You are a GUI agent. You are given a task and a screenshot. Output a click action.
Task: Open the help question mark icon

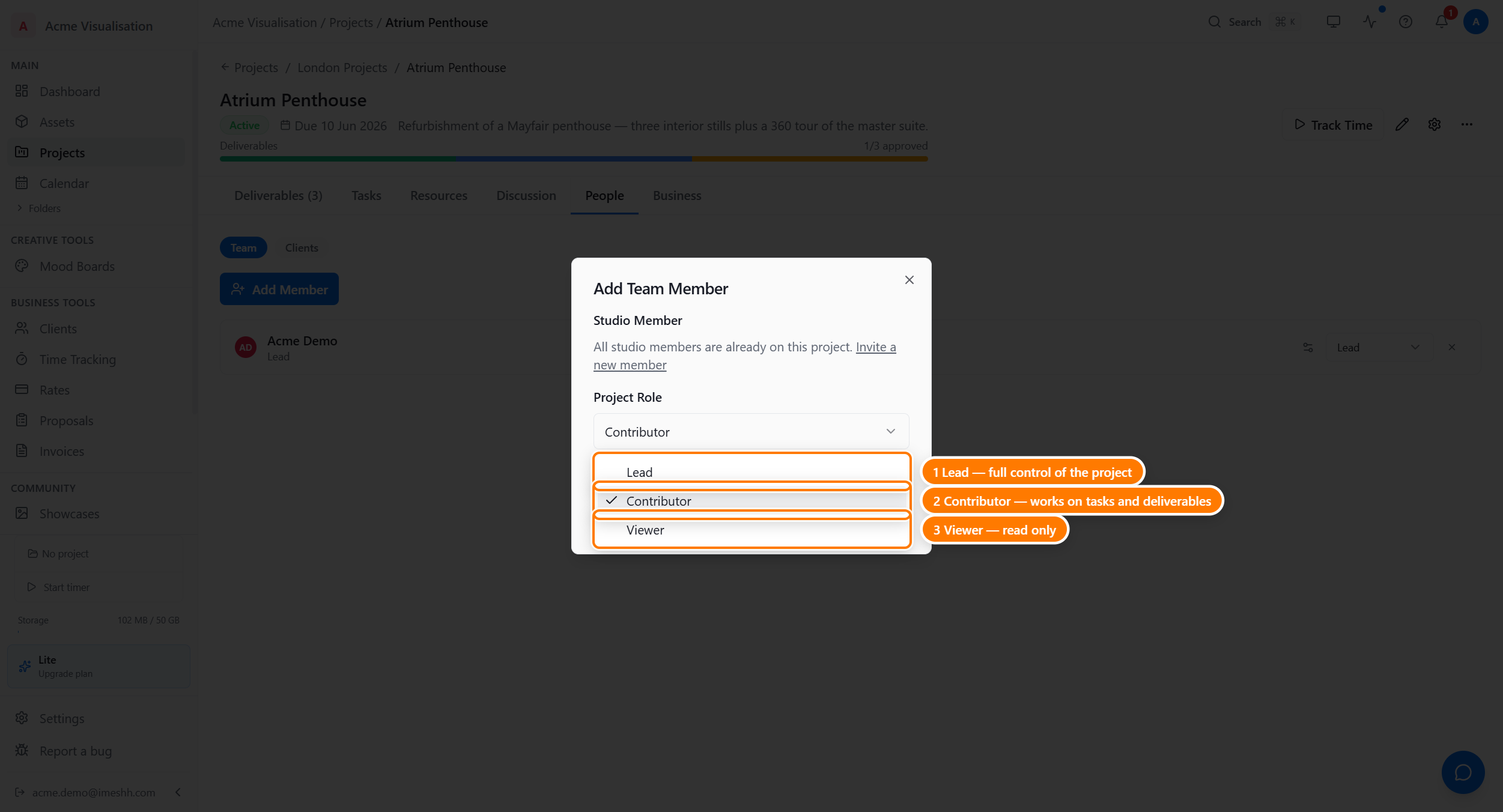pyautogui.click(x=1405, y=22)
